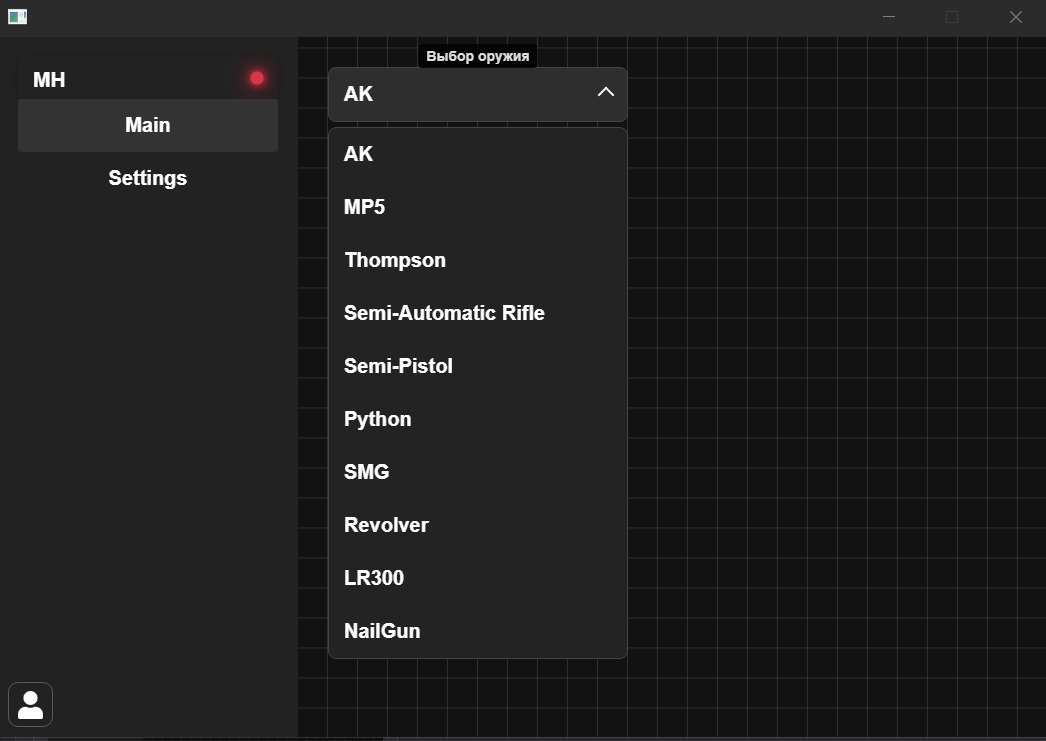Close the application window
This screenshot has height=741, width=1046.
(1015, 17)
